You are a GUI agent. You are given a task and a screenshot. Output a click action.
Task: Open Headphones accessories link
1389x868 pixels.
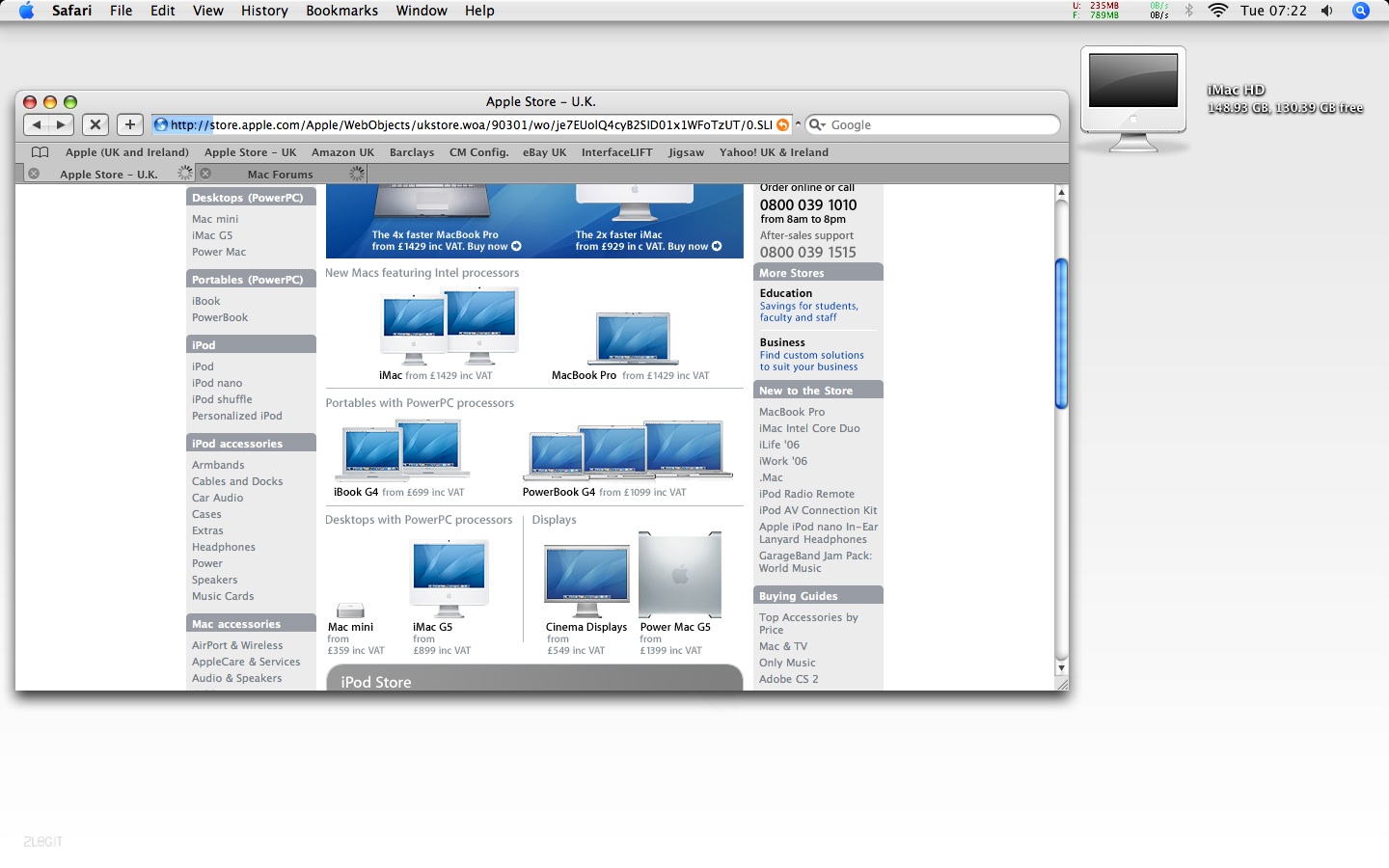(x=224, y=547)
